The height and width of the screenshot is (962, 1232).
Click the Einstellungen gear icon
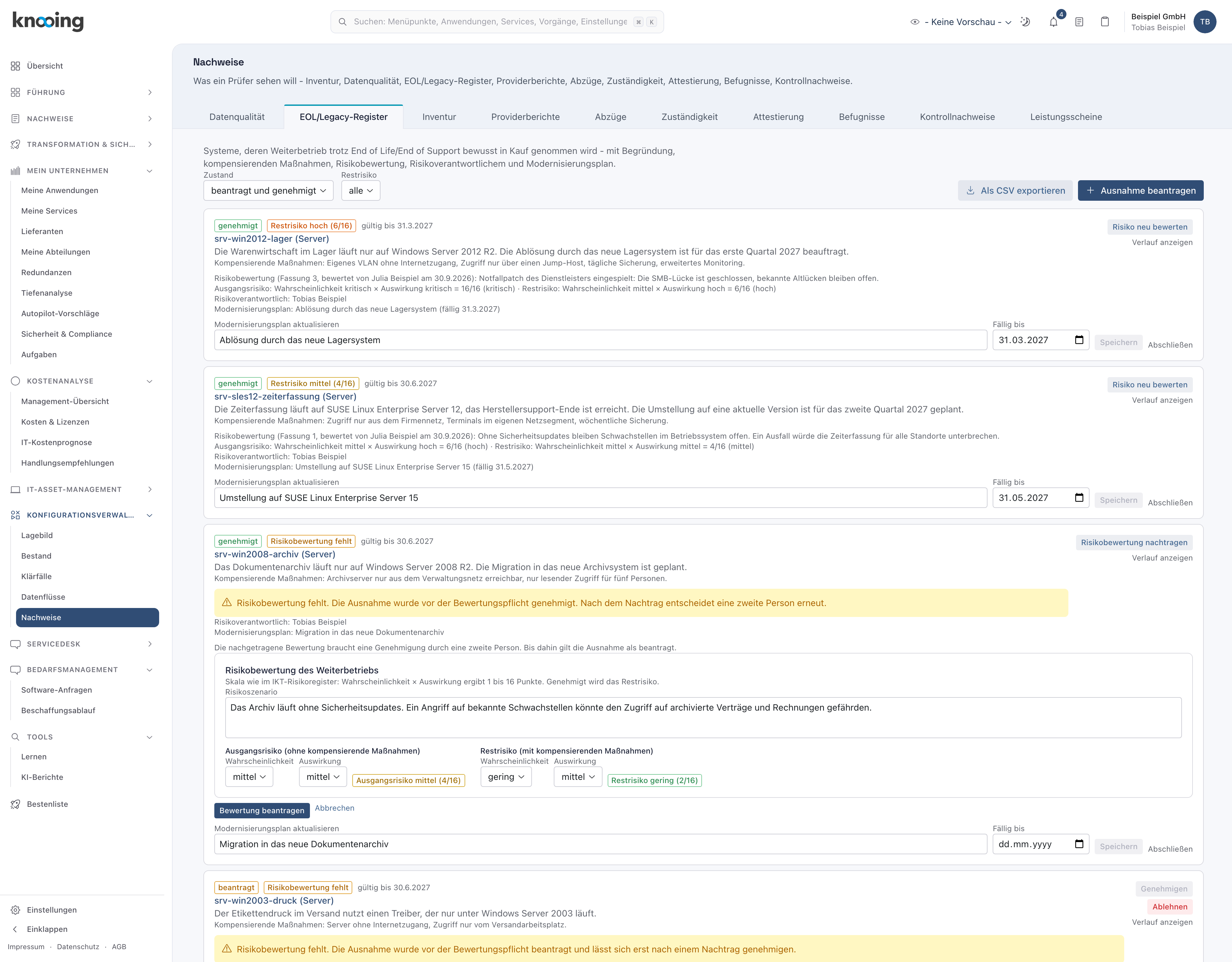coord(15,910)
